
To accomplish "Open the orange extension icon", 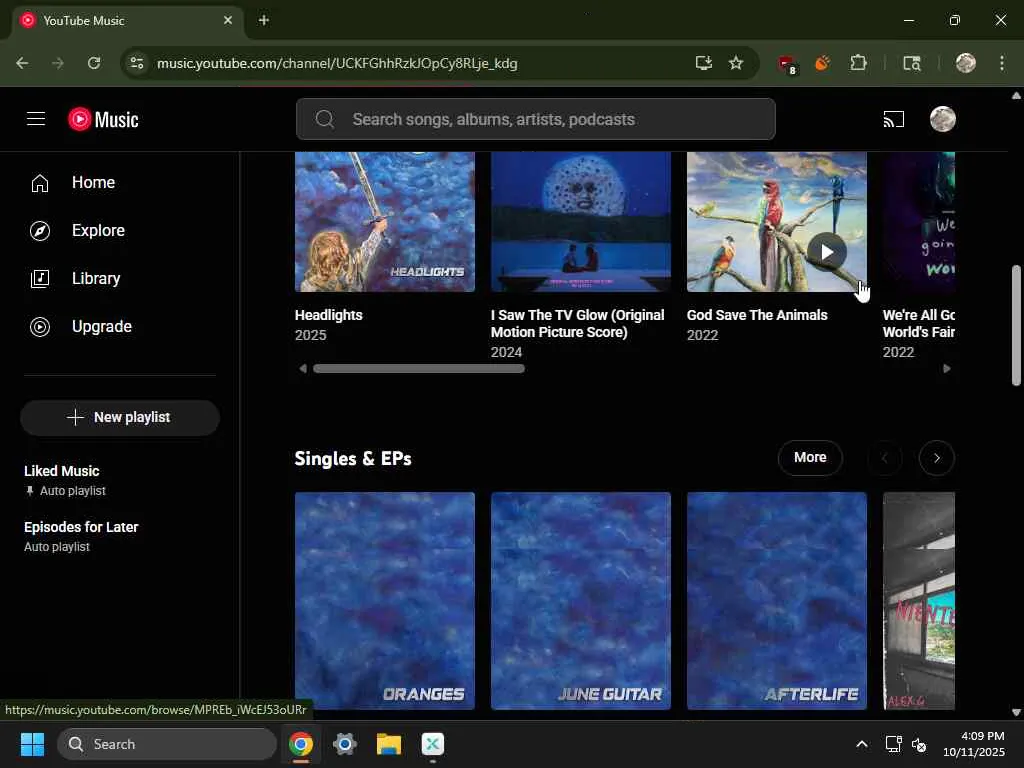I will pos(822,63).
